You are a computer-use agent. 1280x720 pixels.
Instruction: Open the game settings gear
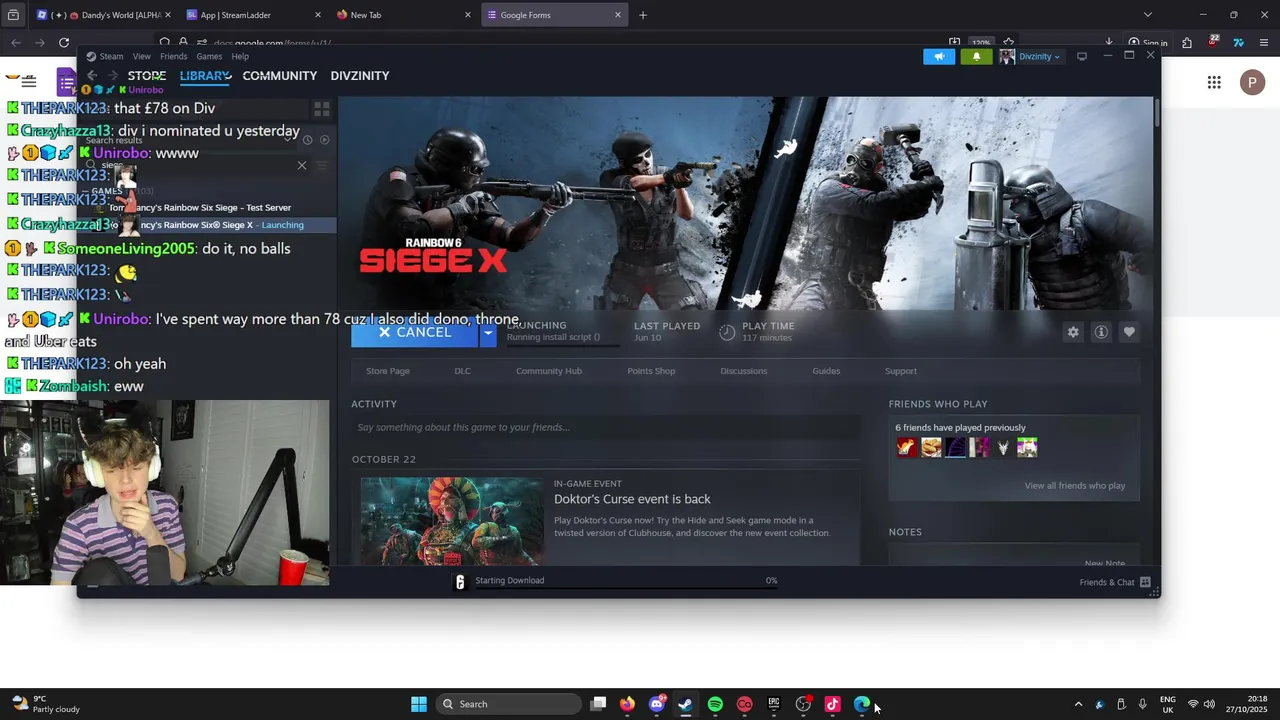[1073, 332]
